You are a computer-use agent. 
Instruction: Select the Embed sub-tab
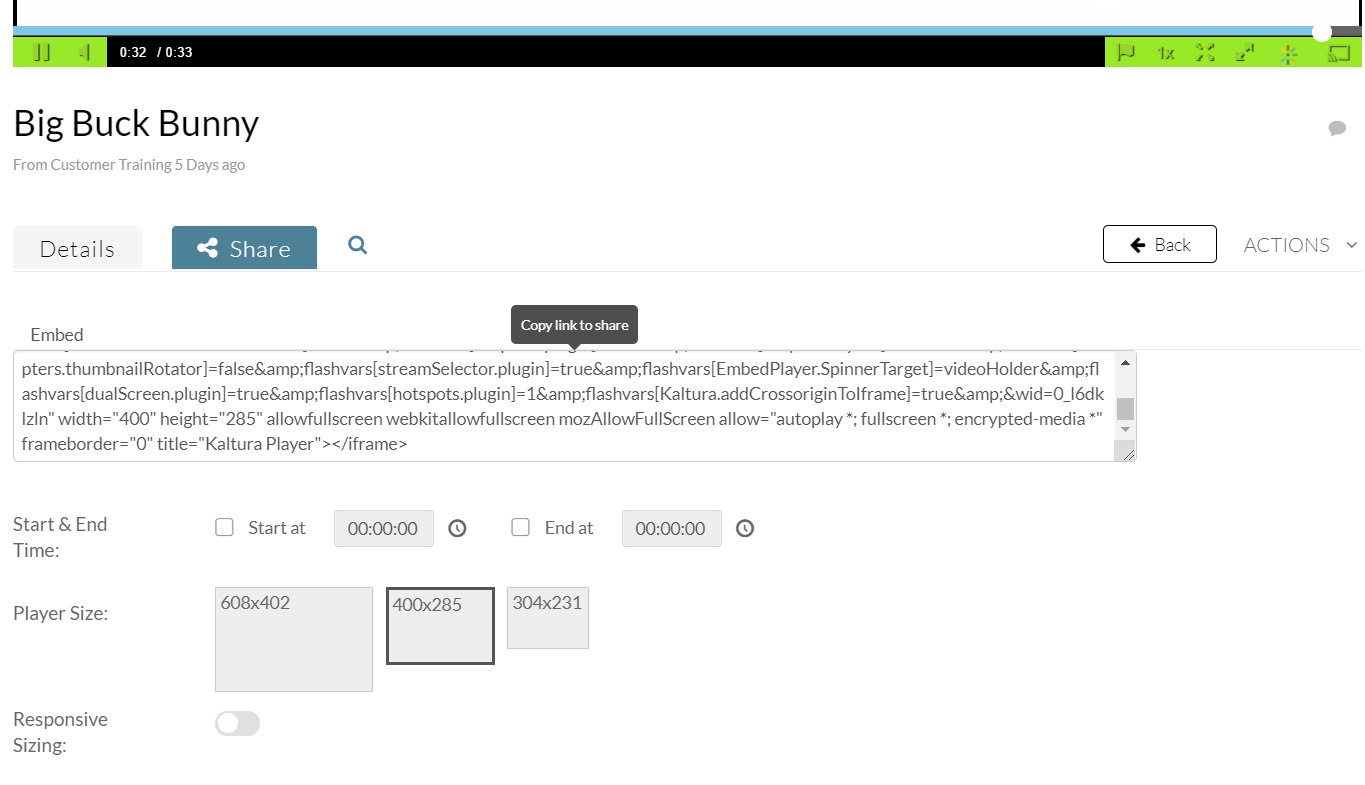point(57,335)
